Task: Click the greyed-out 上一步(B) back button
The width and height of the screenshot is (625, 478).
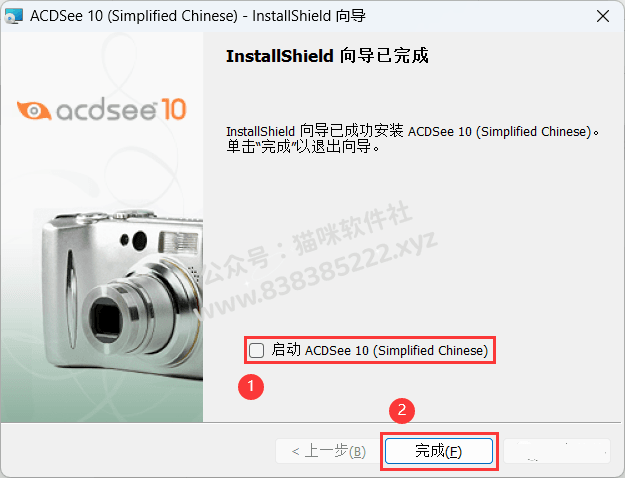Action: pos(328,451)
